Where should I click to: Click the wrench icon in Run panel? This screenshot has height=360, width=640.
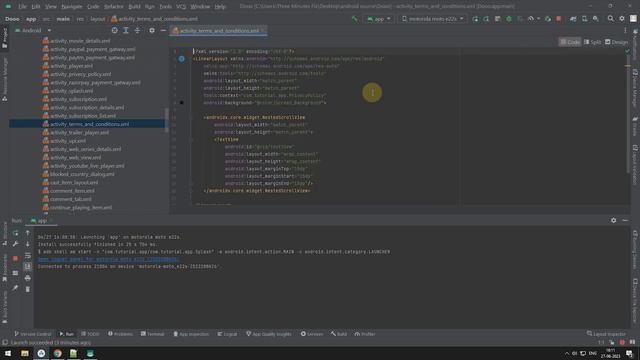pos(16,244)
